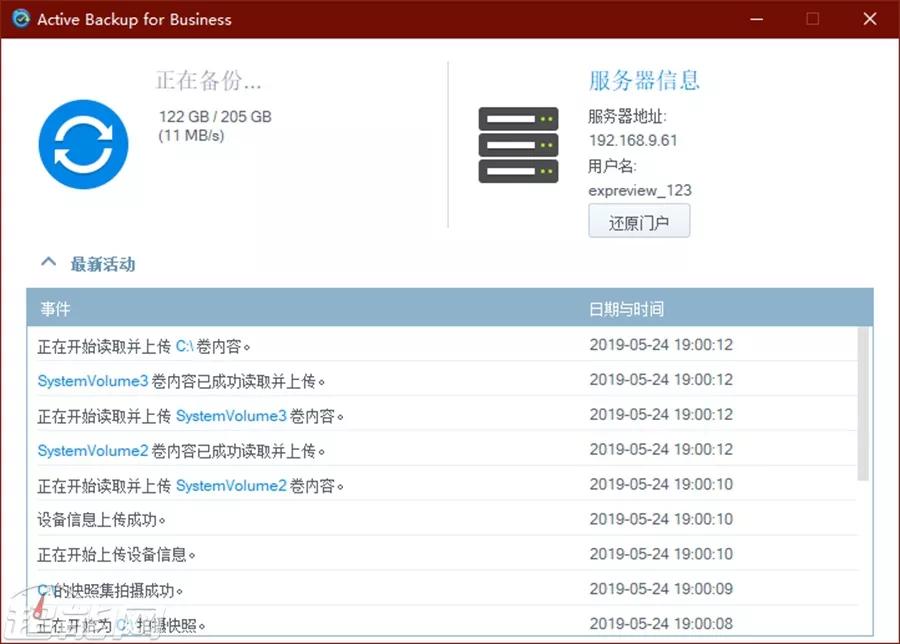This screenshot has height=644, width=900.
Task: Collapse the 最新活动 section chevron
Action: 49,263
